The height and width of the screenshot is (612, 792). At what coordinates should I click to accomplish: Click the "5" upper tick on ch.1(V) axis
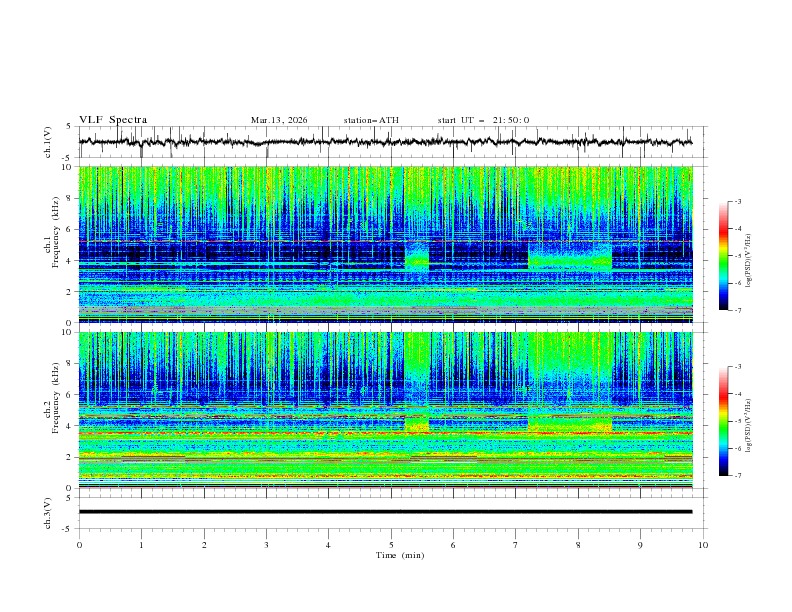[x=70, y=126]
